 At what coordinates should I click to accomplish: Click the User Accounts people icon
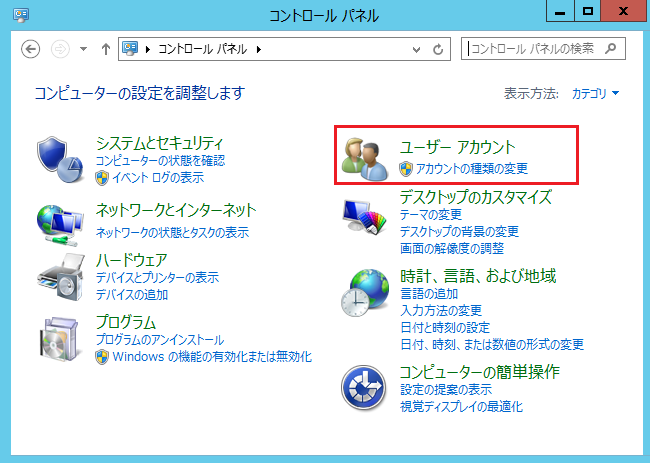tap(364, 157)
